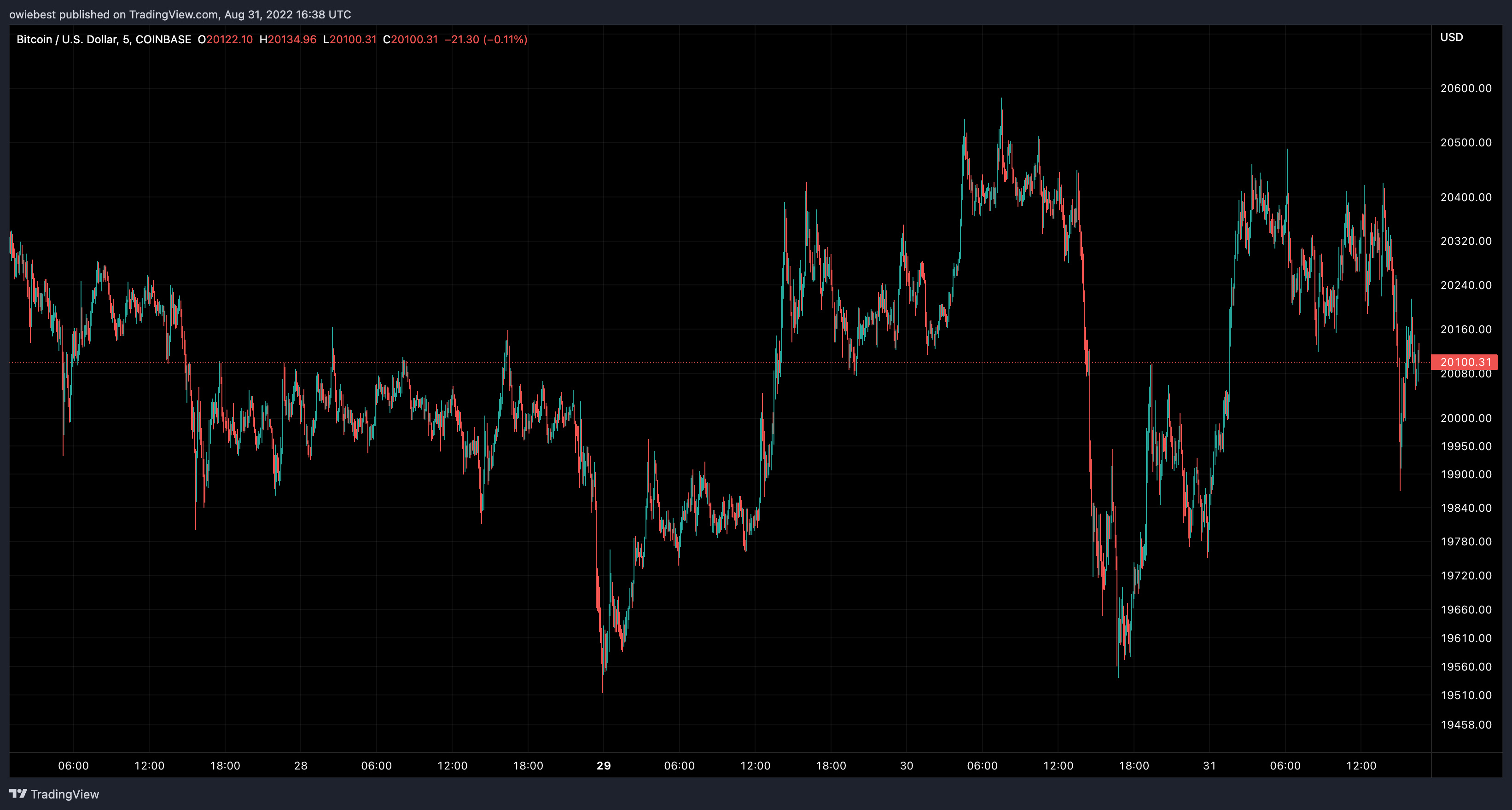This screenshot has height=810, width=1512.
Task: Click the first 06:00 time label on axis
Action: coord(73,765)
